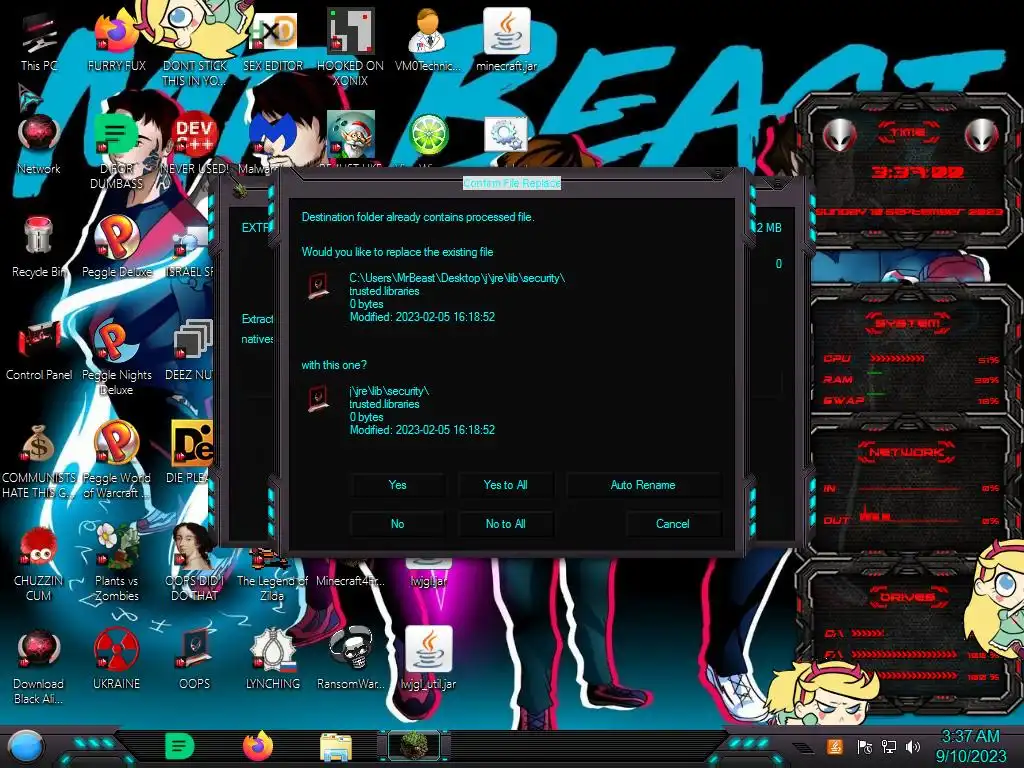Screen dimensions: 1024x768
Task: Click the Action Center flag tray icon
Action: [x=865, y=746]
